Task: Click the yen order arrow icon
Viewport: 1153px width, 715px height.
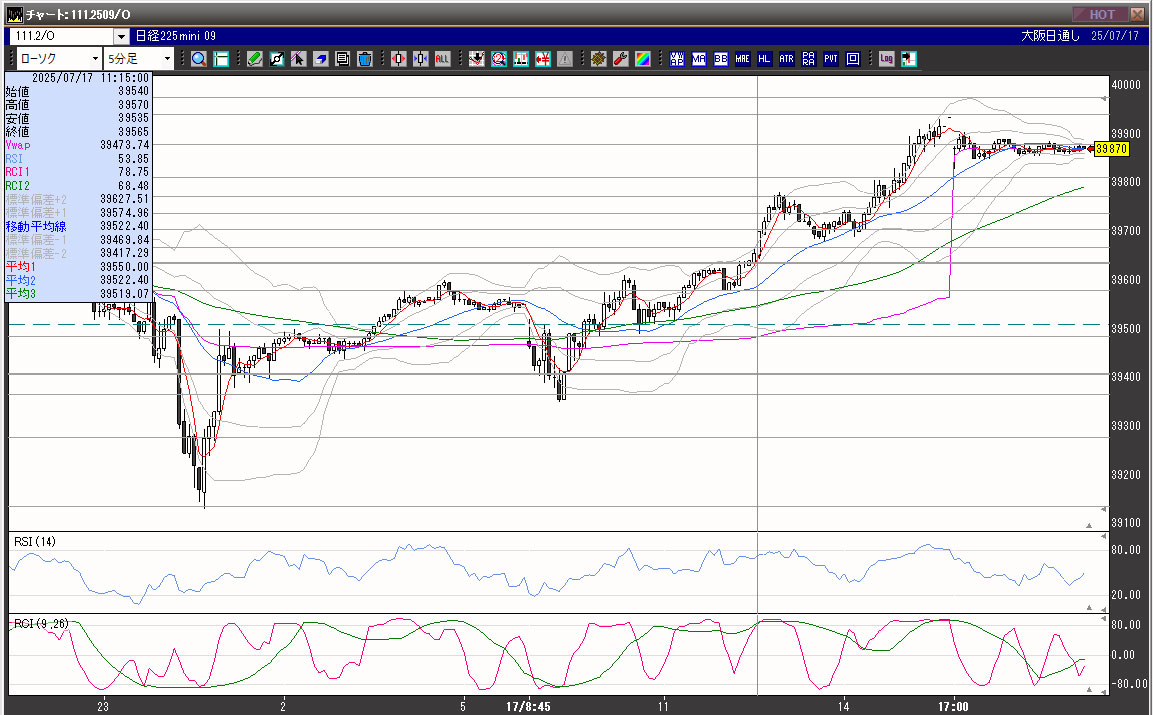Action: pyautogui.click(x=543, y=59)
